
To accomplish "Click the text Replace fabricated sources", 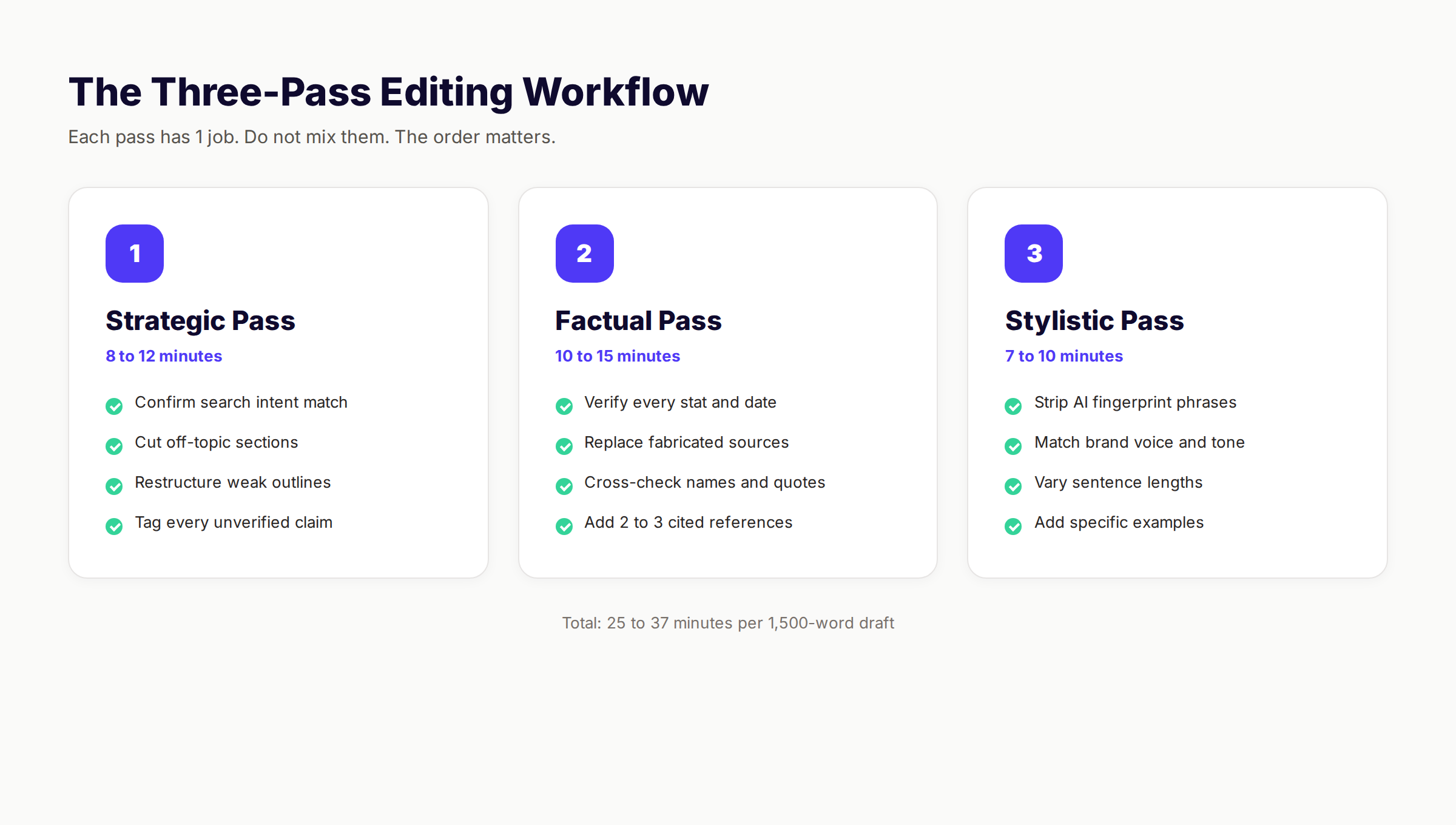I will (x=686, y=442).
